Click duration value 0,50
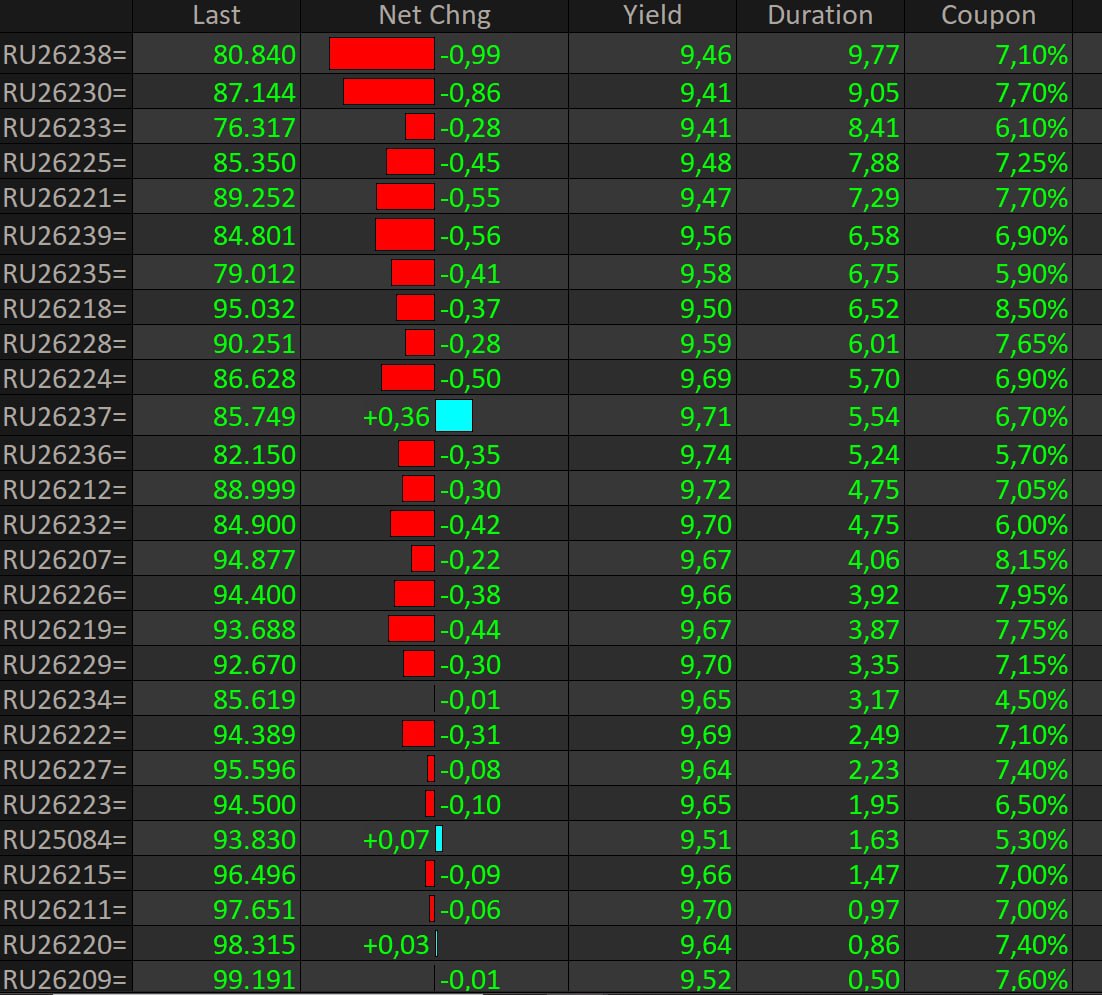This screenshot has width=1102, height=995. click(874, 980)
